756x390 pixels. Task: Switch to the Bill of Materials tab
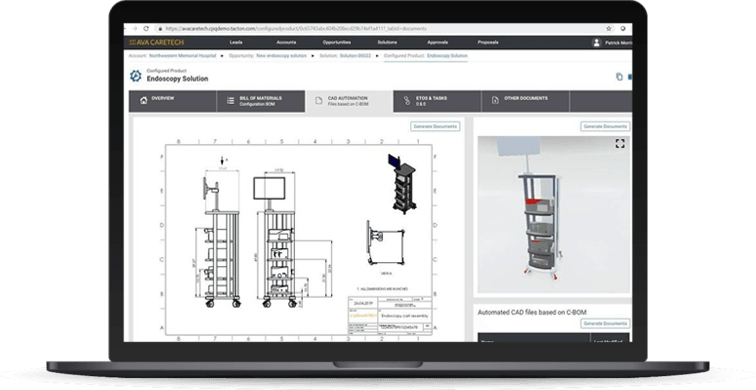click(x=261, y=101)
